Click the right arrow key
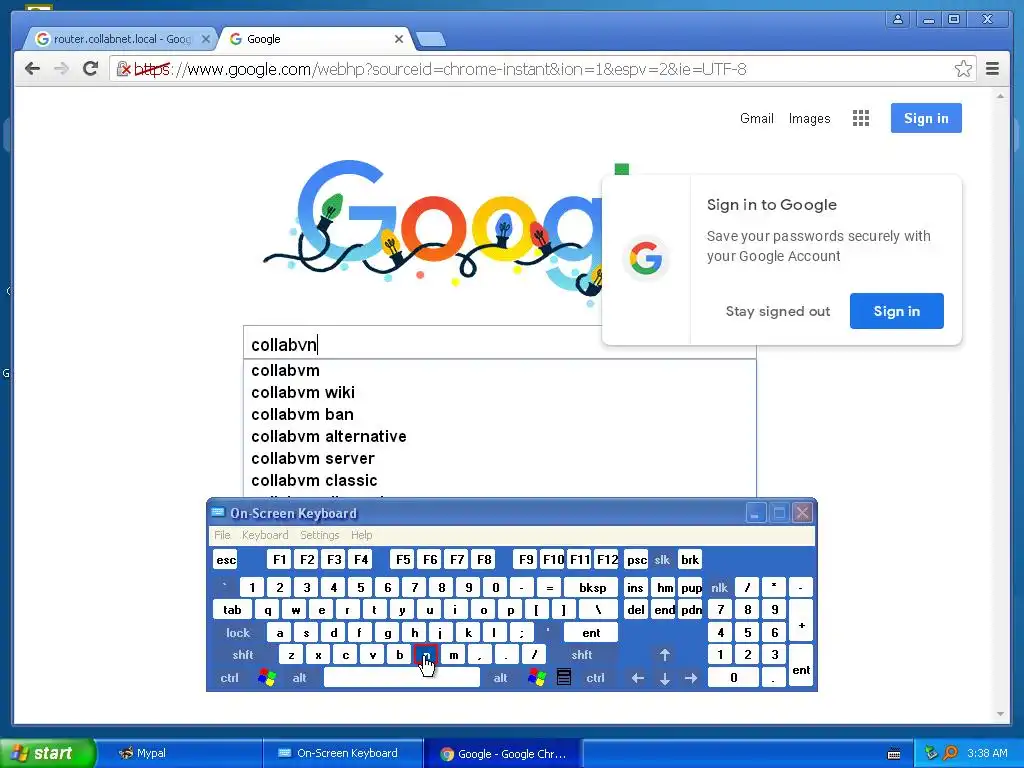1024x768 pixels. click(692, 678)
